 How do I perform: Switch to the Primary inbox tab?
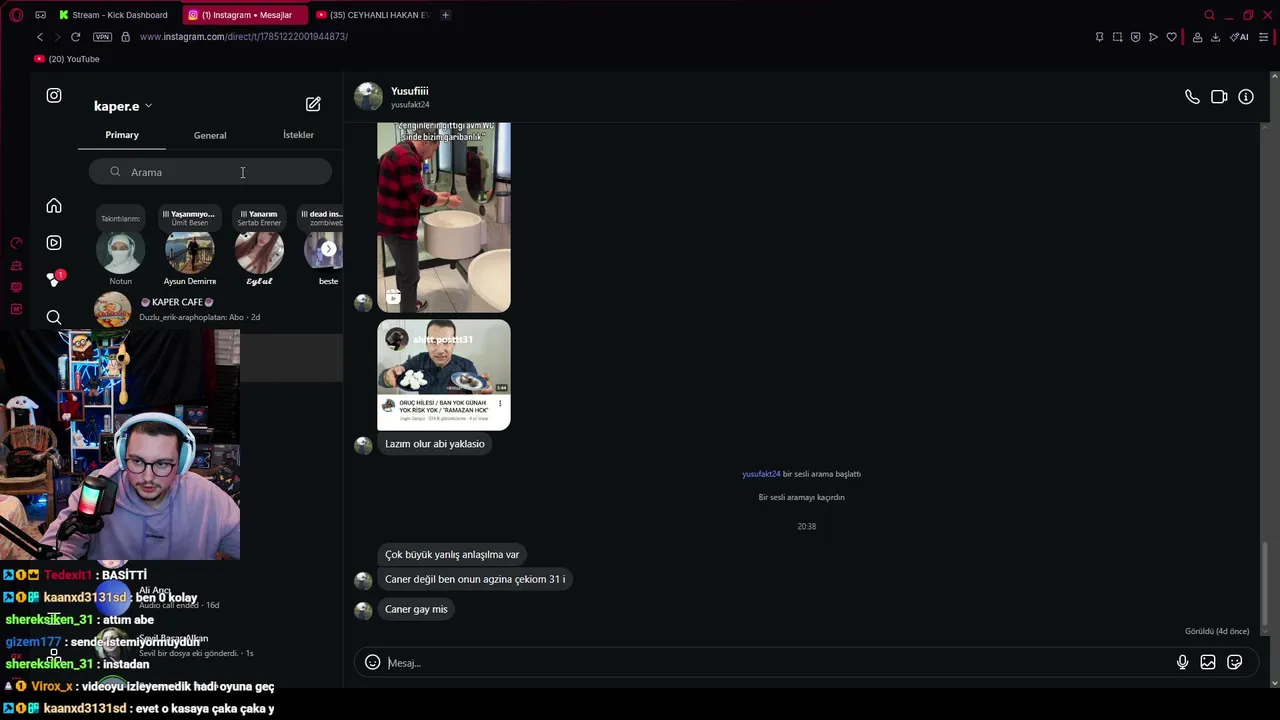122,135
